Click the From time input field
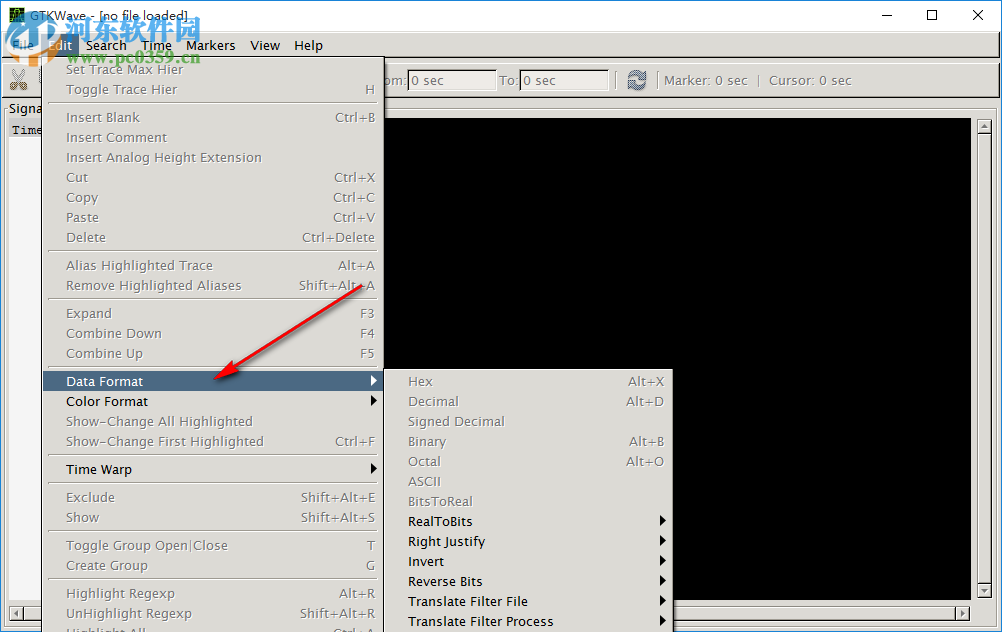 (451, 81)
